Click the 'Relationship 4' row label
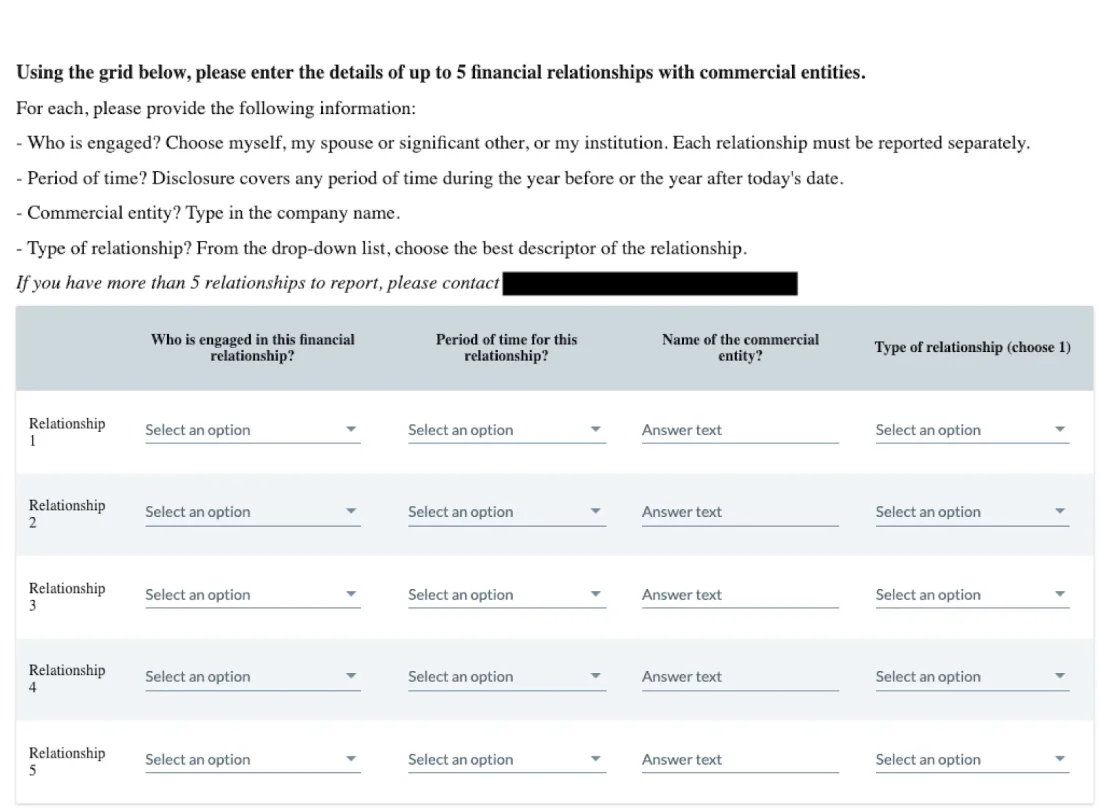The width and height of the screenshot is (1100, 810). [66, 678]
